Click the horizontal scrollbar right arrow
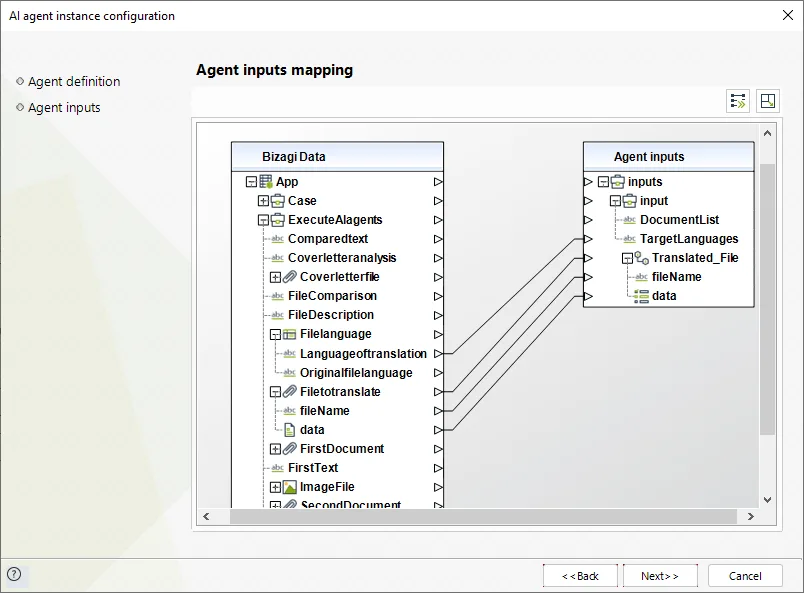 751,517
